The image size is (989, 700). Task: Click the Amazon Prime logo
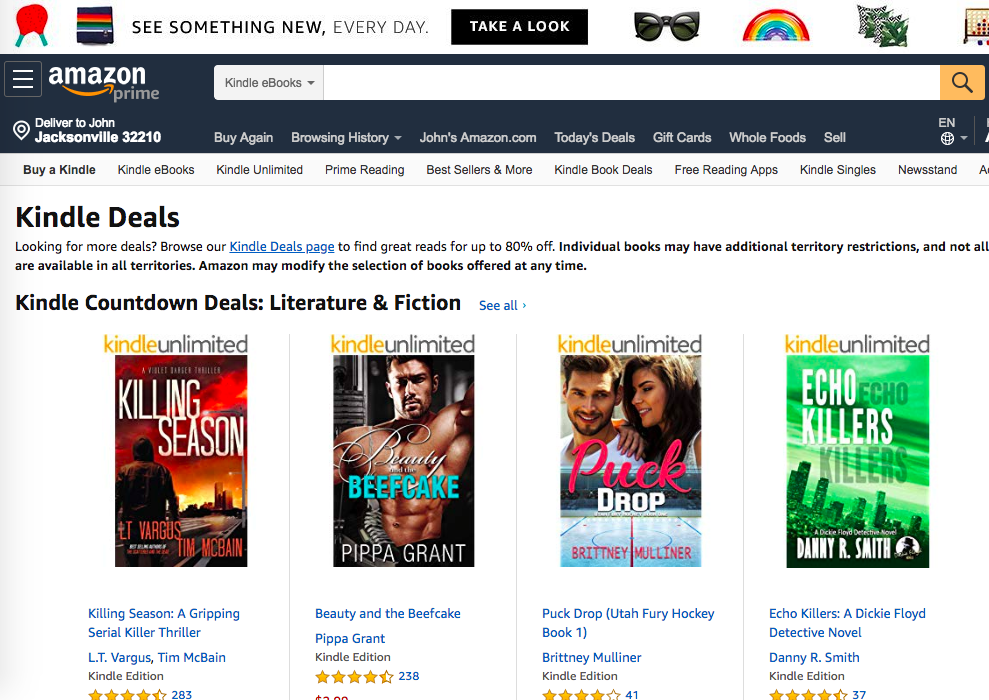pos(103,82)
